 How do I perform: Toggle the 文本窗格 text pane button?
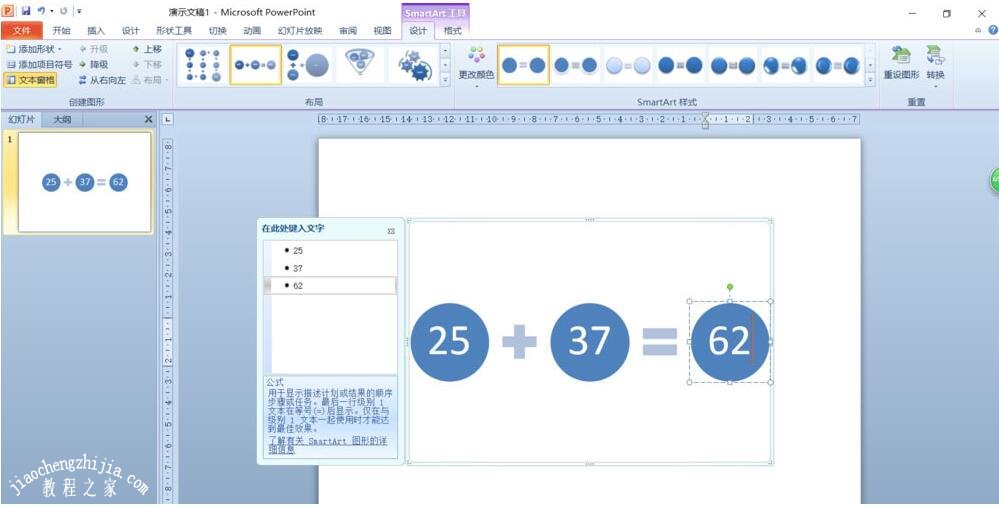tap(30, 80)
